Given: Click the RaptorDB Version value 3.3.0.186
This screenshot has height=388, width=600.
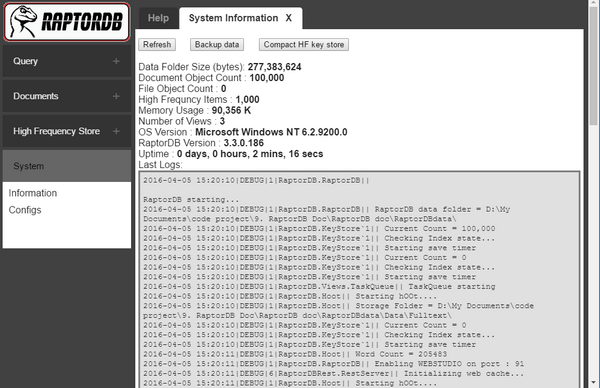Looking at the screenshot, I should click(244, 143).
